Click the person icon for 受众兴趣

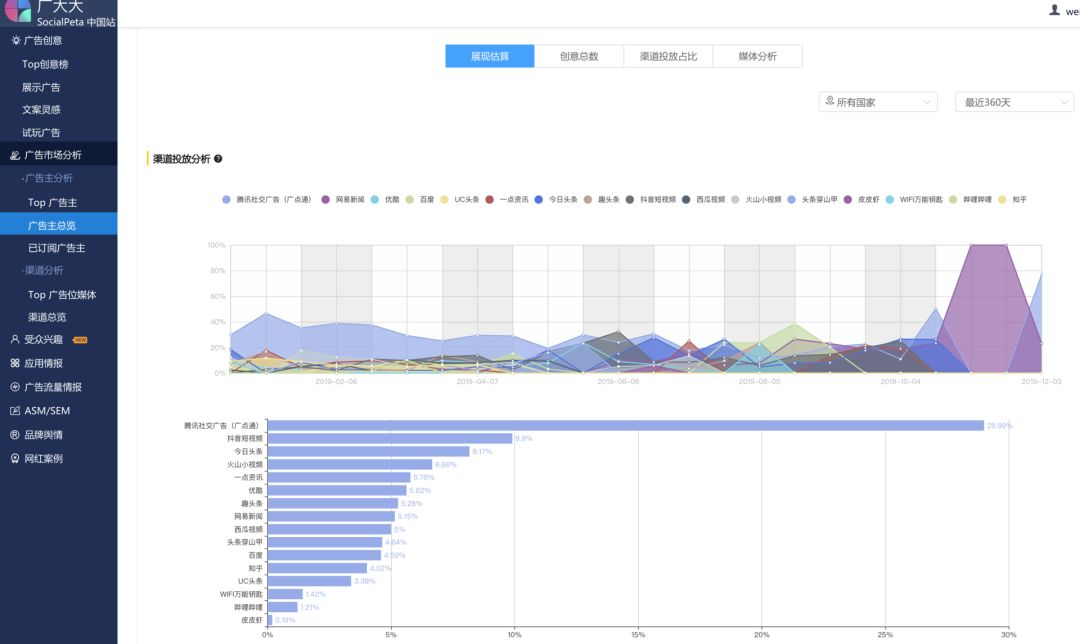tap(15, 340)
